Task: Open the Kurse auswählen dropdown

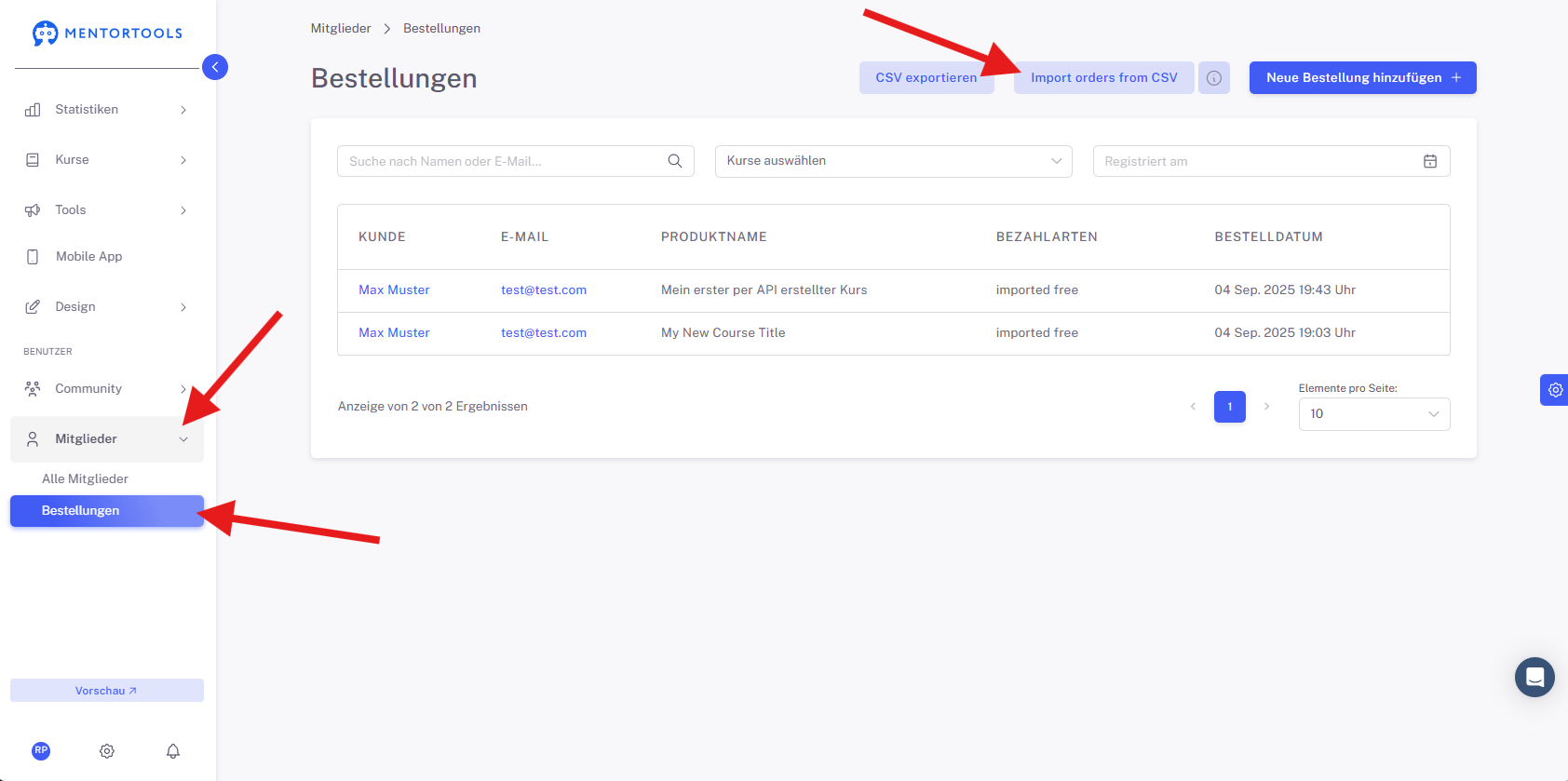Action: click(x=893, y=161)
